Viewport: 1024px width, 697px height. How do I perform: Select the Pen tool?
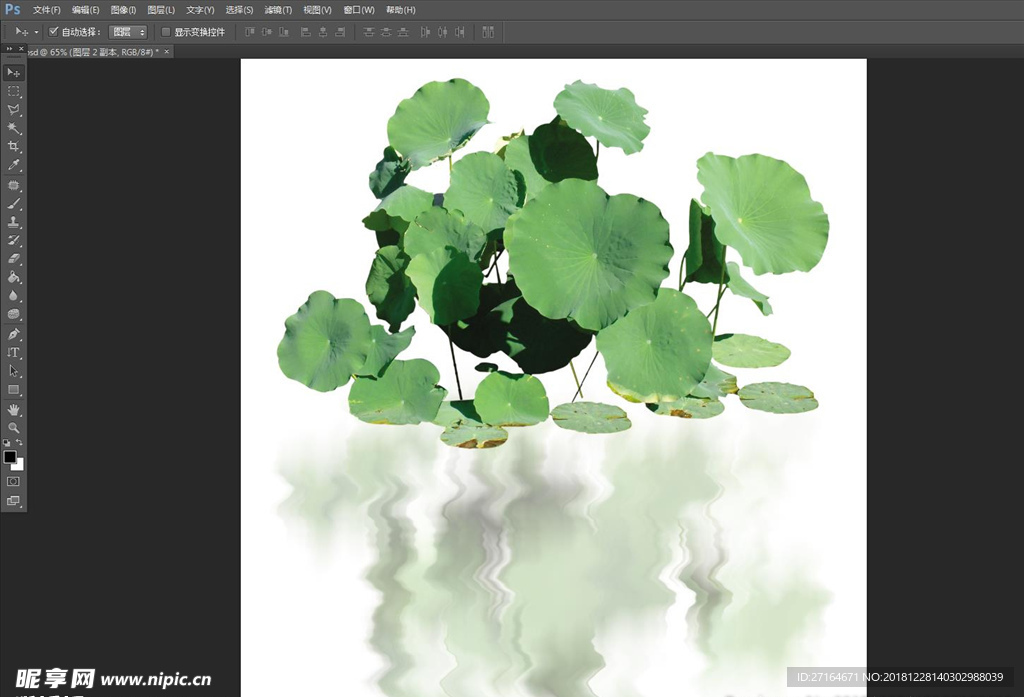click(x=14, y=334)
